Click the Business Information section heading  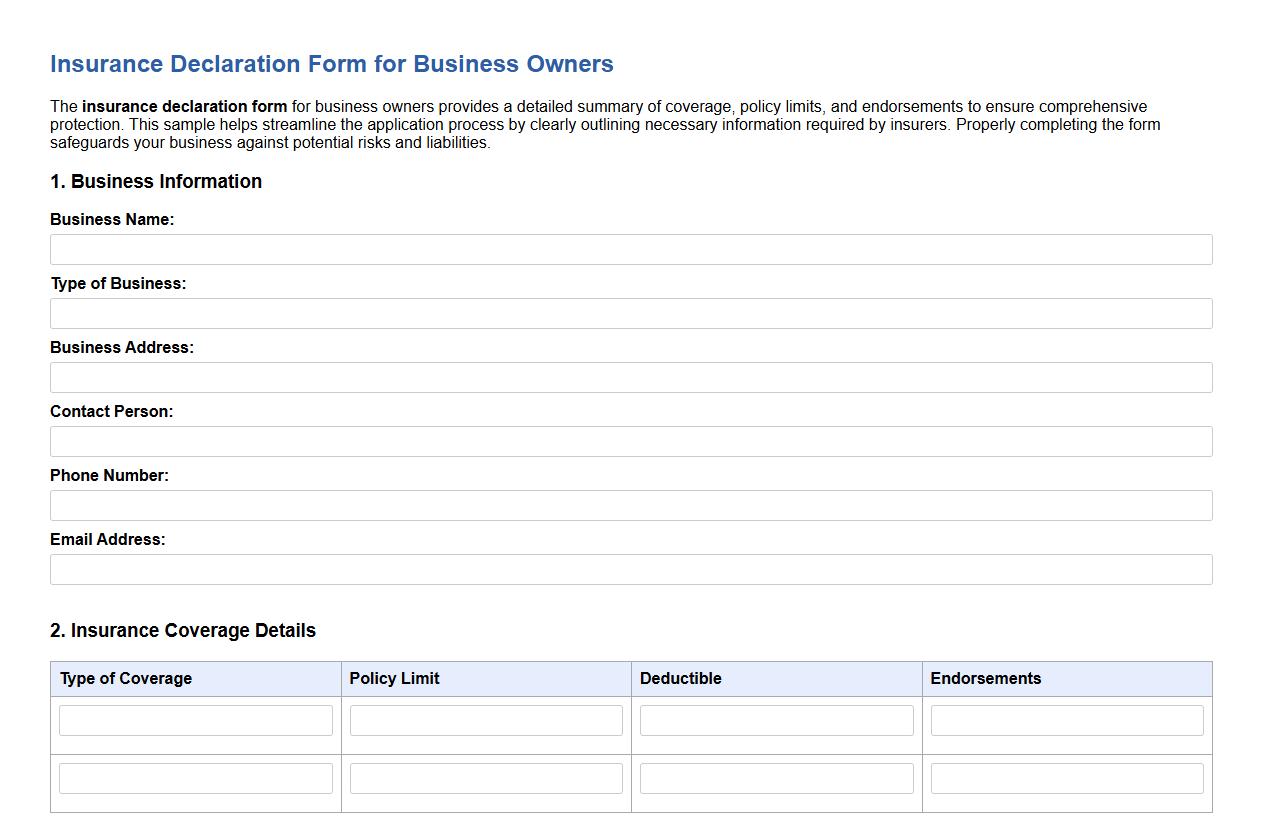pos(156,181)
